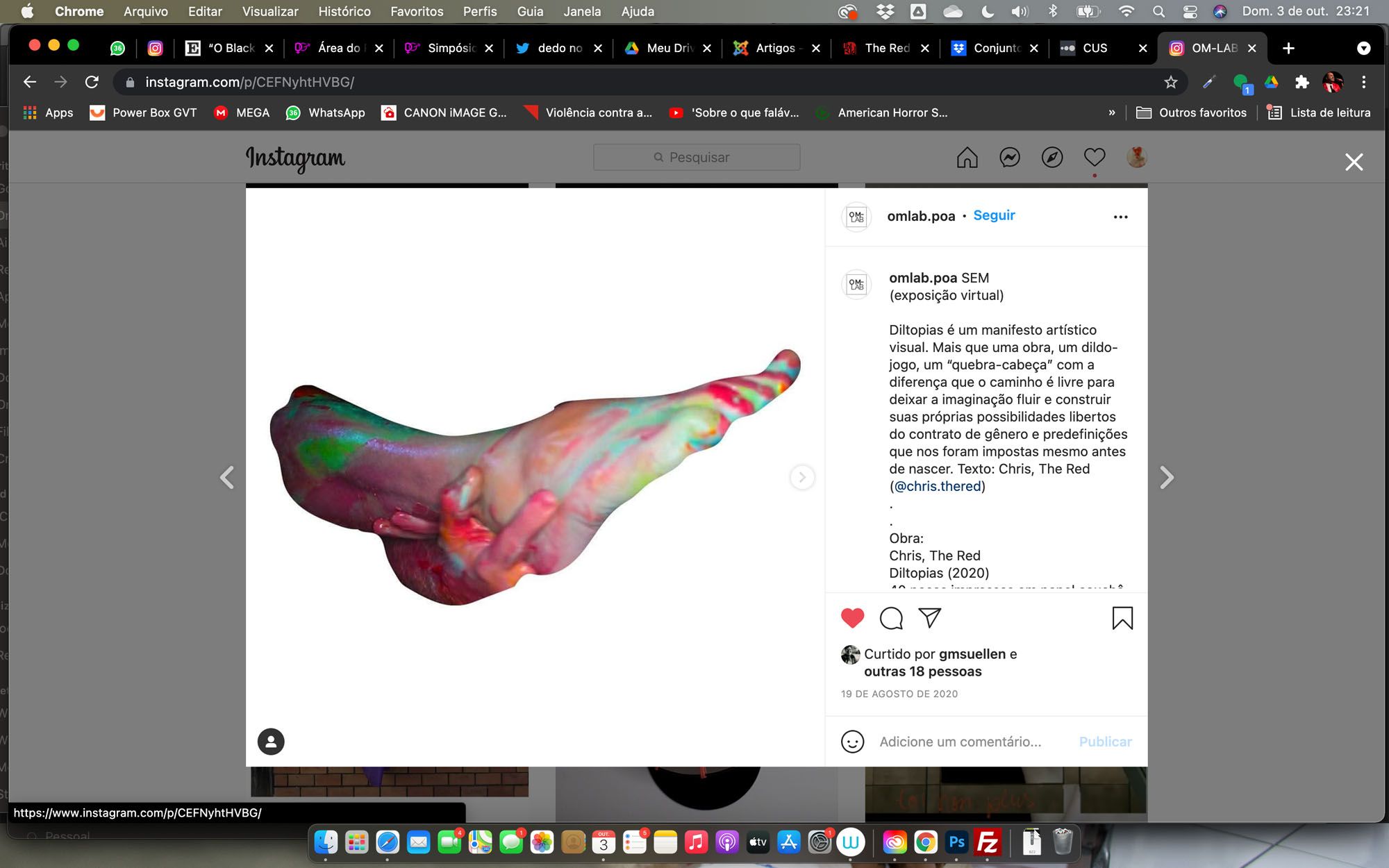1389x868 pixels.
Task: Insert emoji with the smiley icon
Action: (852, 742)
